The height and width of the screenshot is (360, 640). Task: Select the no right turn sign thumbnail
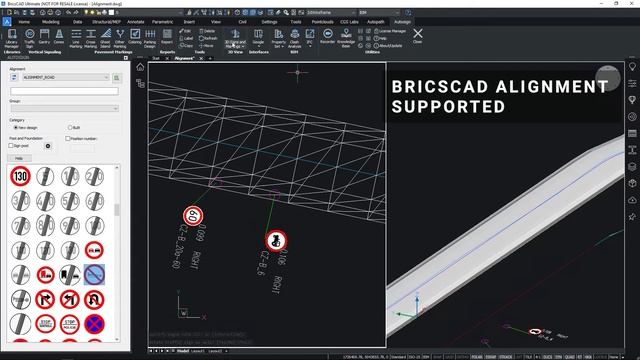(x=45, y=300)
